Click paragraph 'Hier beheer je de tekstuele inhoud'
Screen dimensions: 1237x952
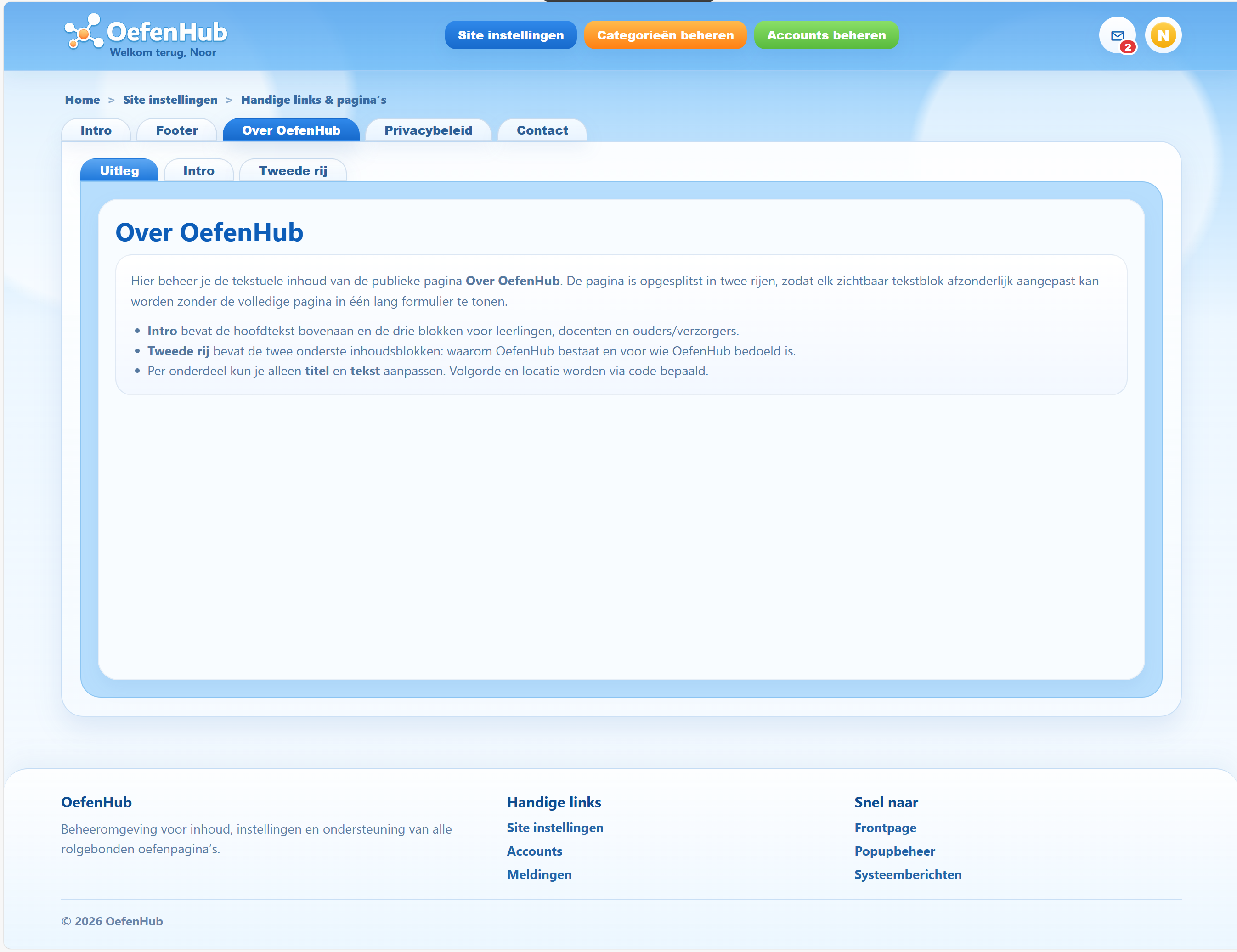pos(615,291)
